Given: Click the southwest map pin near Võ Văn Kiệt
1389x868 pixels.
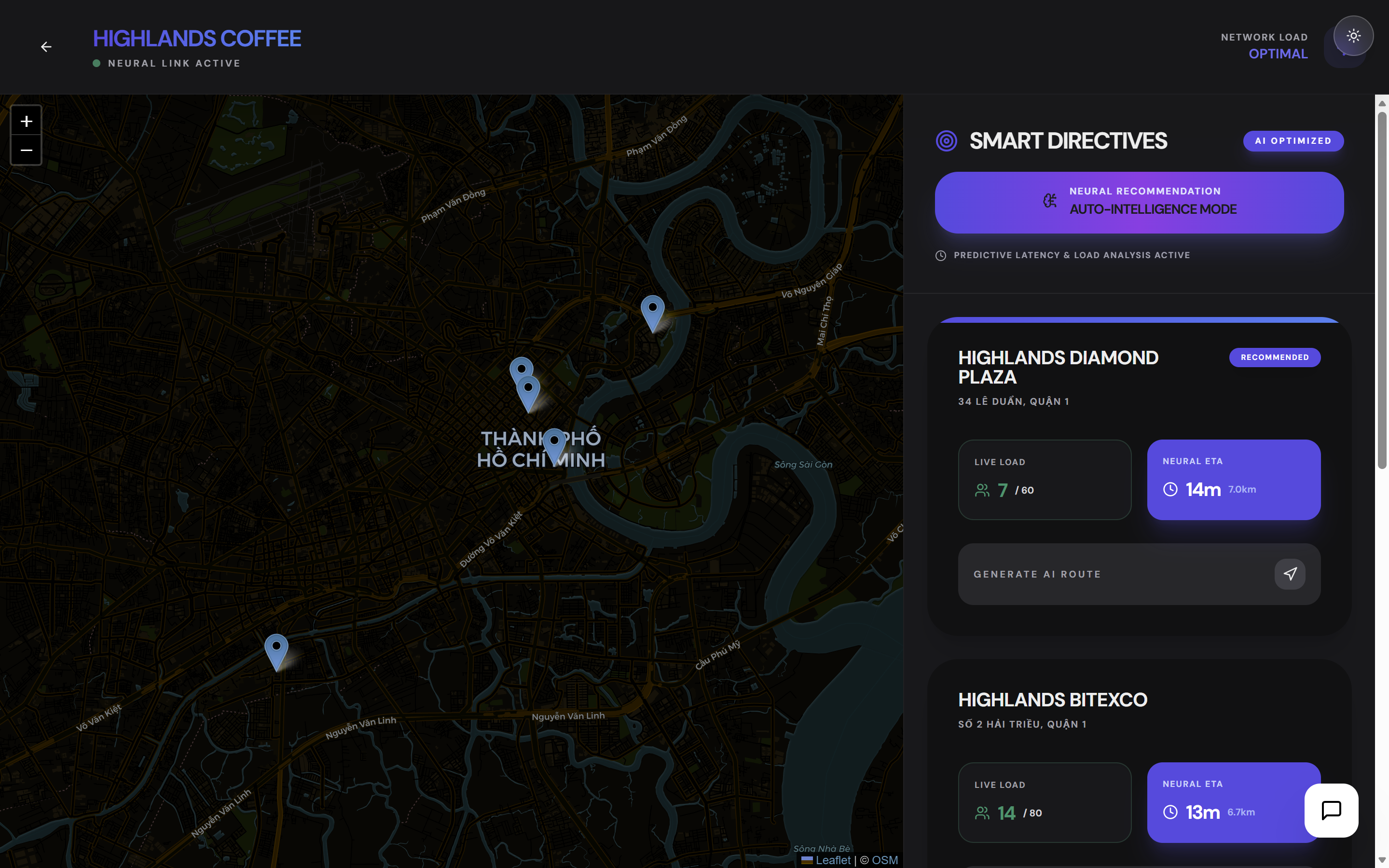Looking at the screenshot, I should 276,650.
